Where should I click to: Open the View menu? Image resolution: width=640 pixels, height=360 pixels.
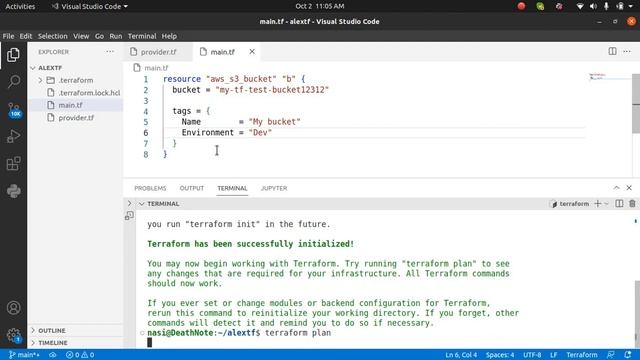[x=81, y=36]
